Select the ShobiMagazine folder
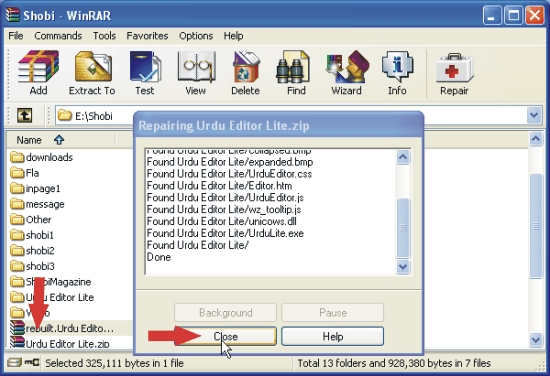Image resolution: width=550 pixels, height=376 pixels. 51,282
